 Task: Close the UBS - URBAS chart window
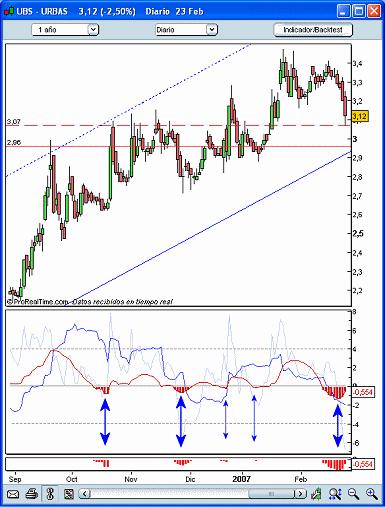(x=374, y=11)
